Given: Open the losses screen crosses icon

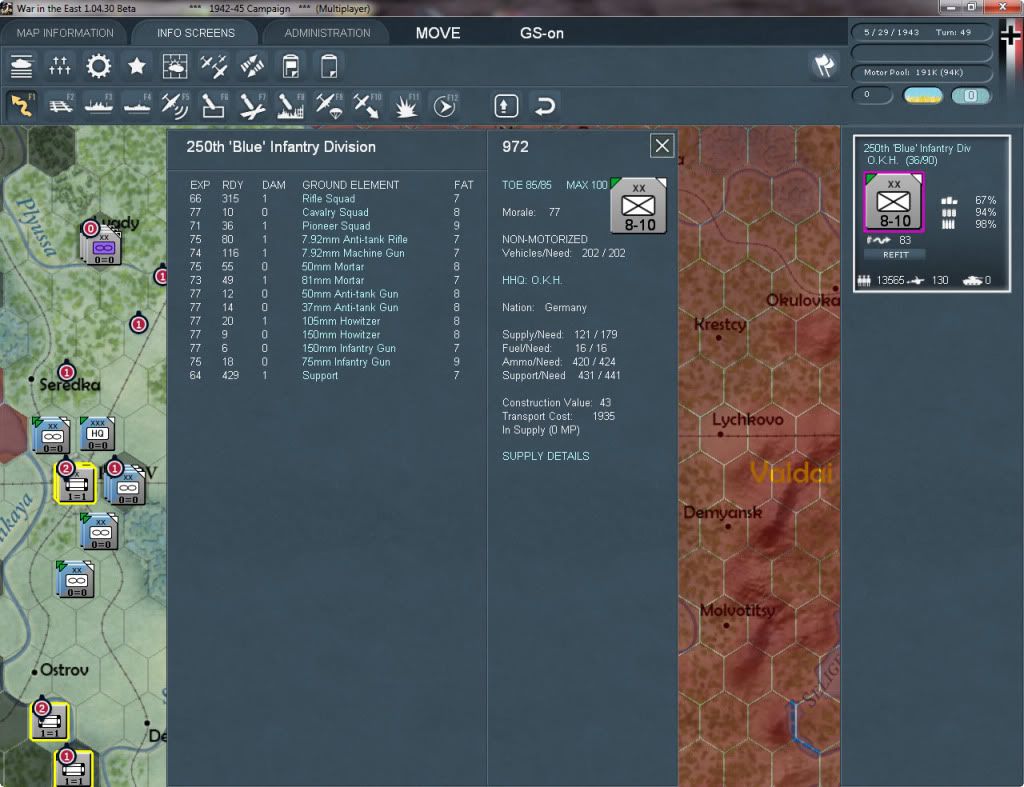Looking at the screenshot, I should tap(59, 66).
